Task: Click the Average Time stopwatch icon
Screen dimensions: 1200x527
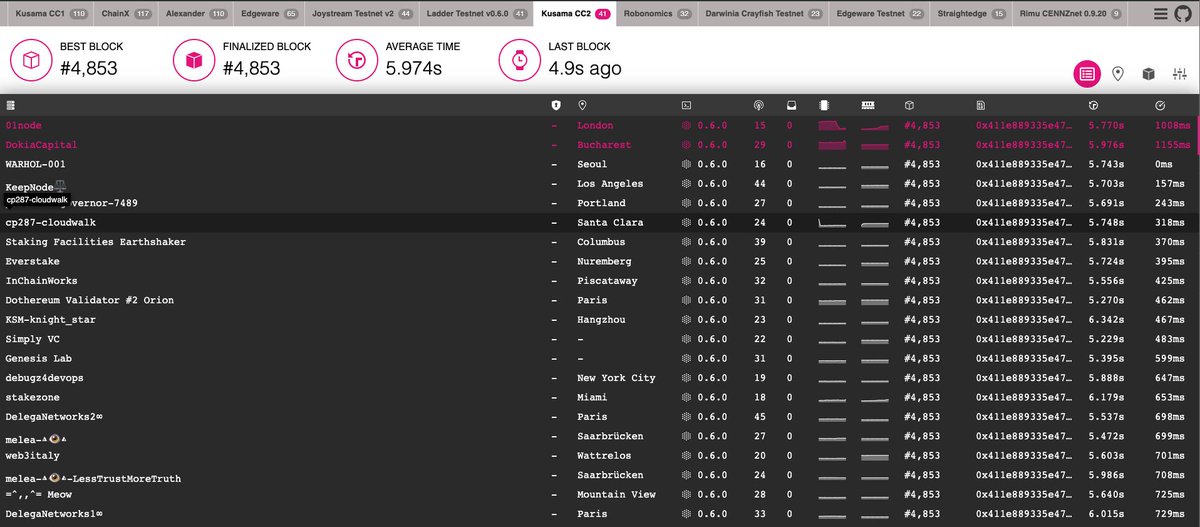Action: click(x=356, y=60)
